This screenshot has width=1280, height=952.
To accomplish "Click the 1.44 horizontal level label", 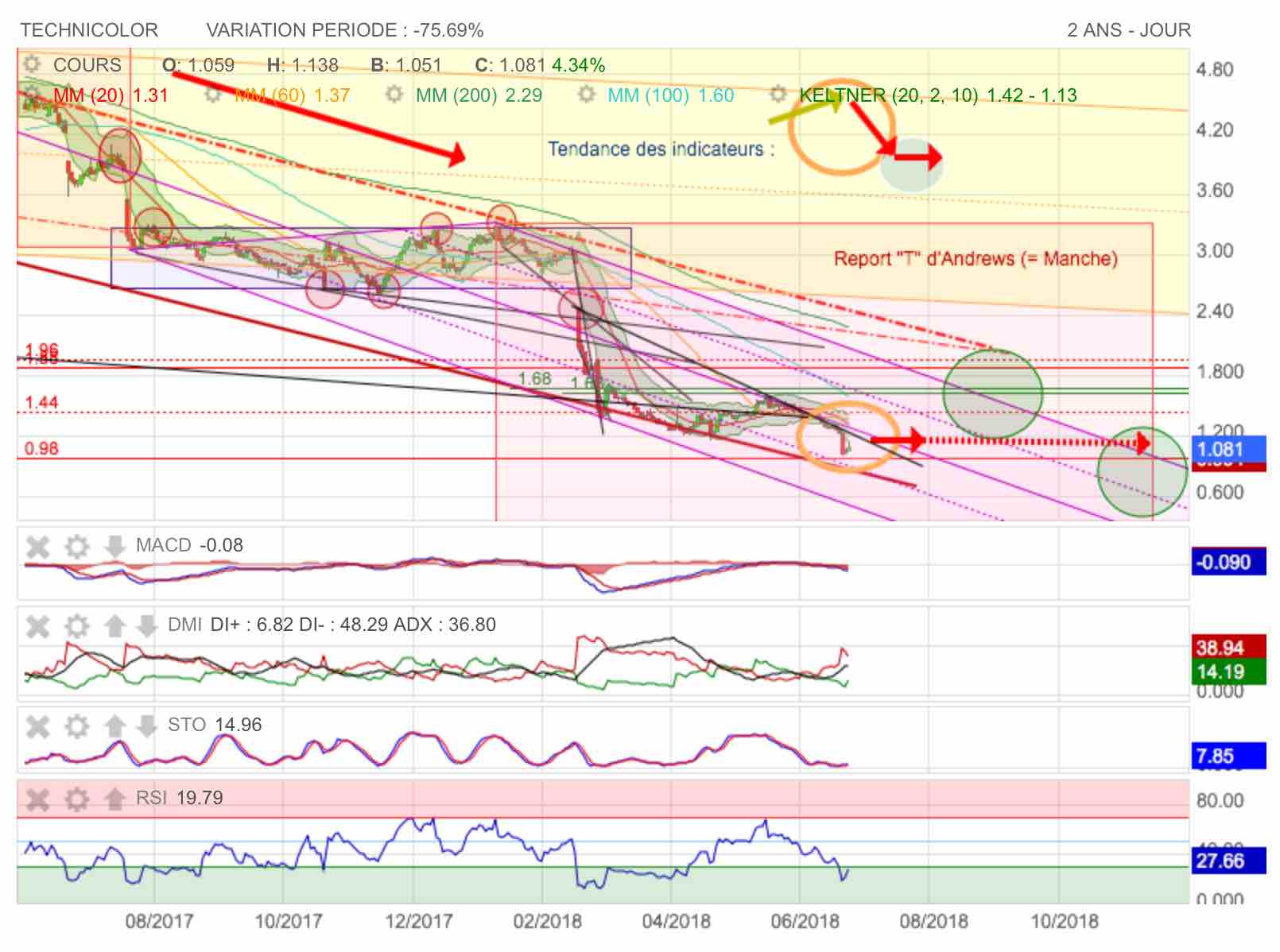I will coord(41,403).
